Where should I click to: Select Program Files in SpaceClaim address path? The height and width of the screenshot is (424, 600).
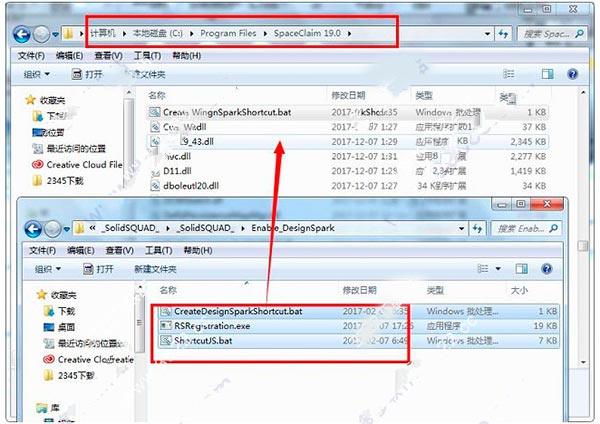pyautogui.click(x=228, y=33)
